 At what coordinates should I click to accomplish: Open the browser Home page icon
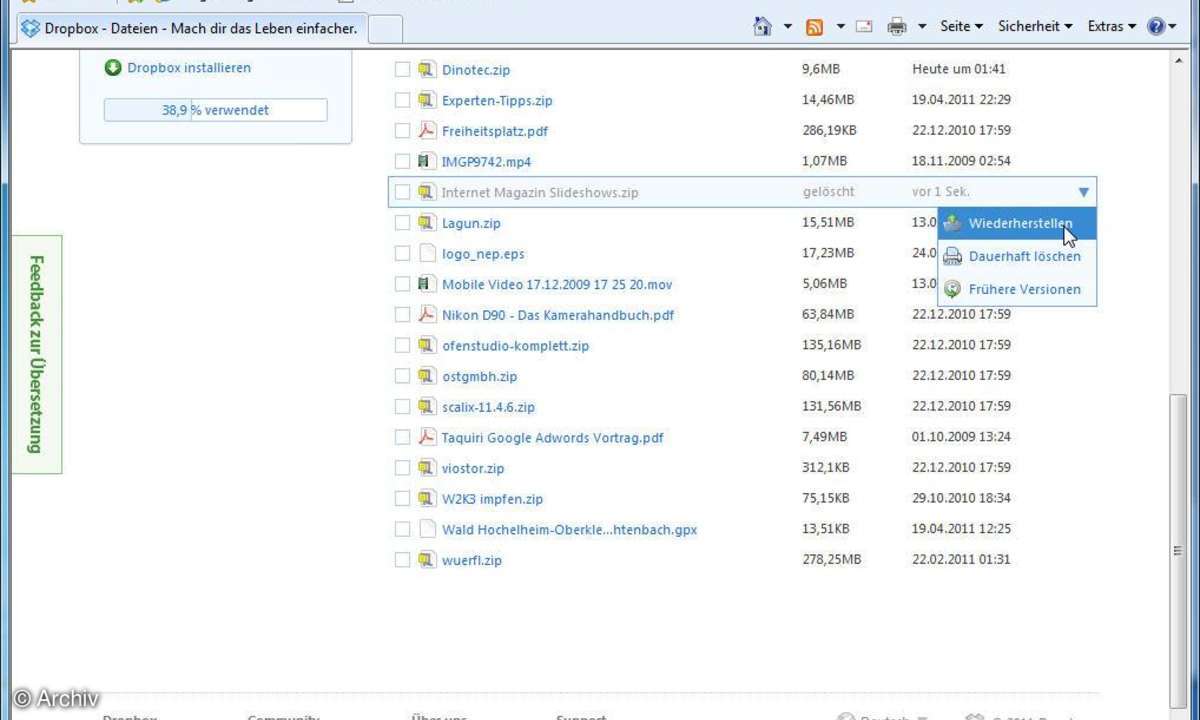[763, 27]
